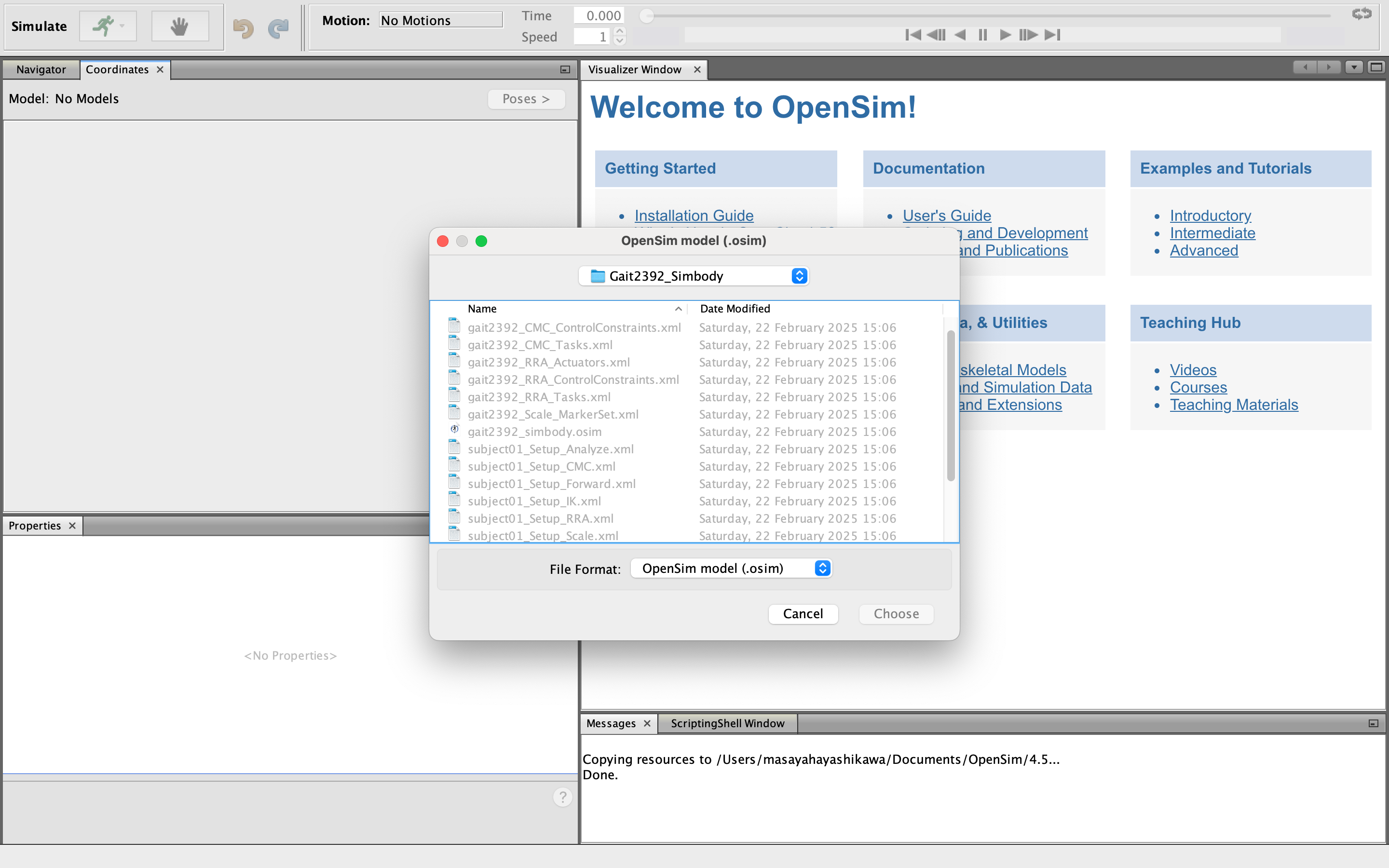
Task: Open the Videos link
Action: pyautogui.click(x=1193, y=370)
